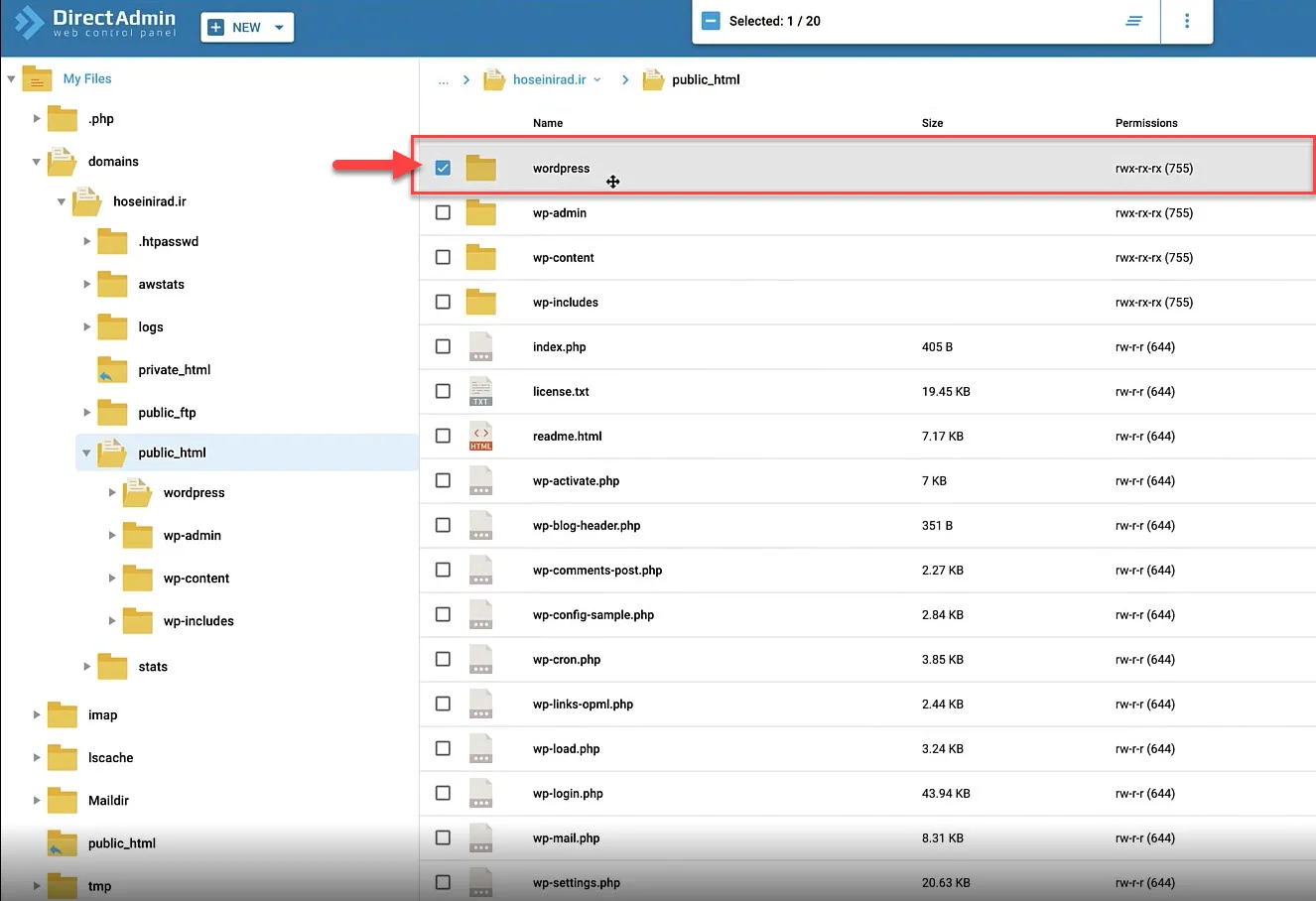Check the license.txt checkbox

[x=443, y=391]
